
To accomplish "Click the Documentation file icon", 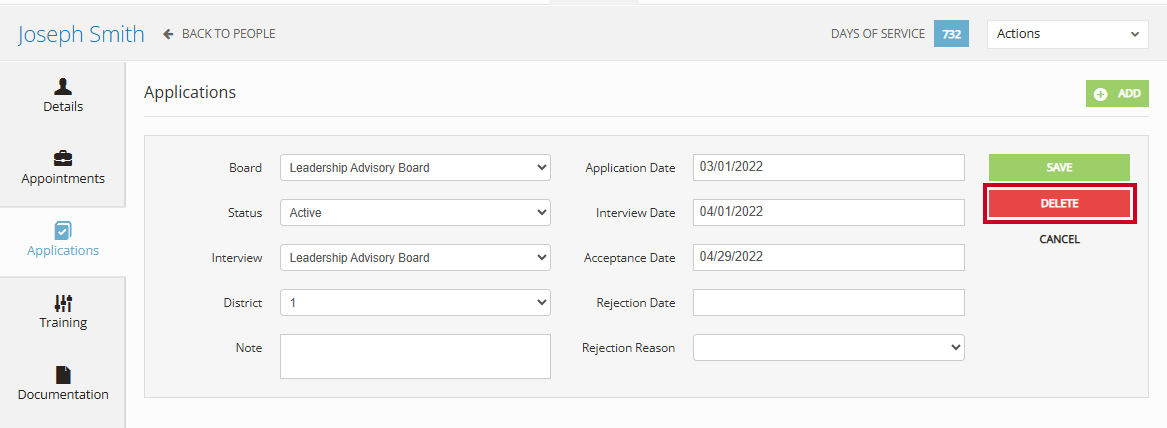I will (x=63, y=374).
